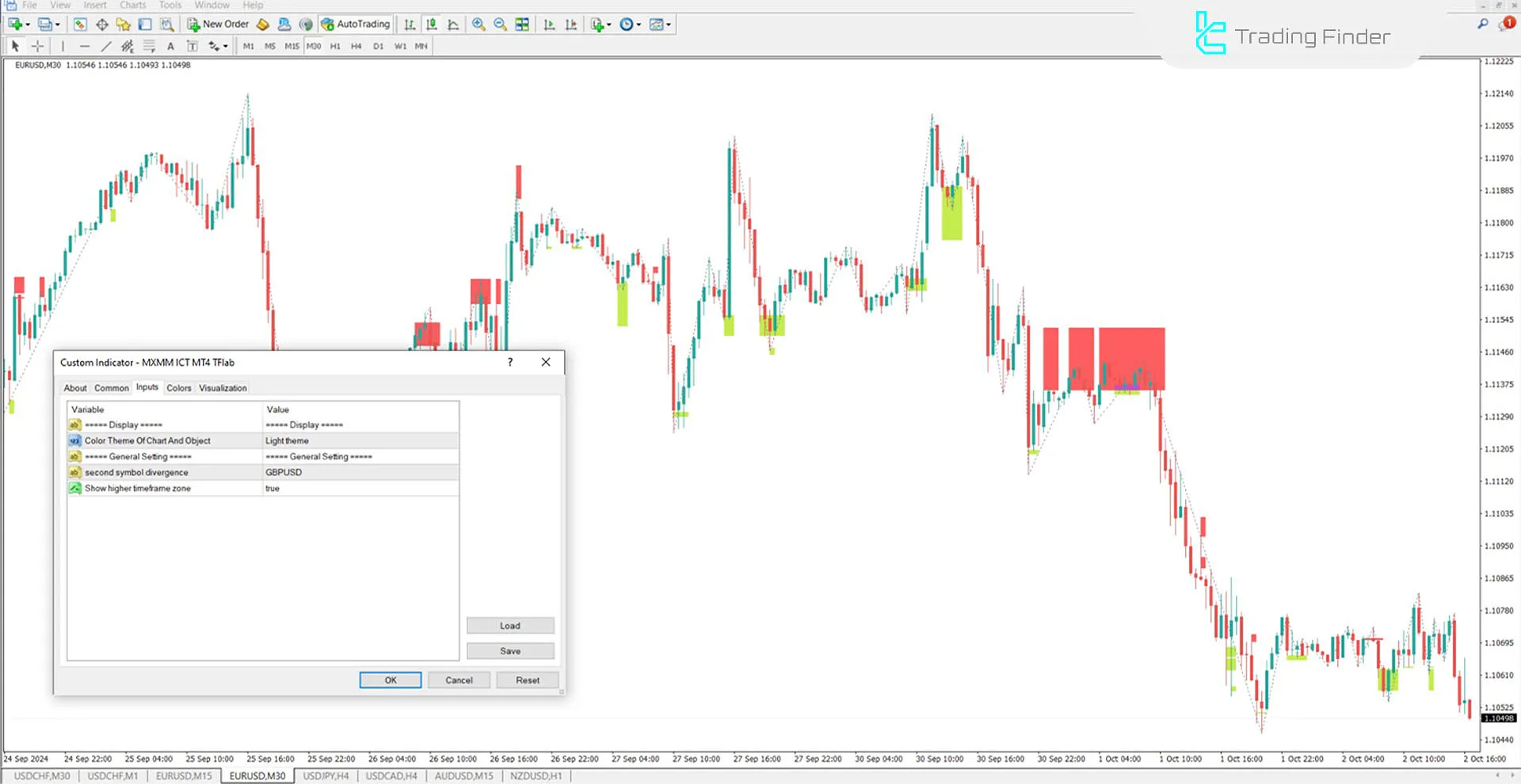Toggle the AutoTrading button
Image resolution: width=1521 pixels, height=784 pixels.
tap(356, 25)
